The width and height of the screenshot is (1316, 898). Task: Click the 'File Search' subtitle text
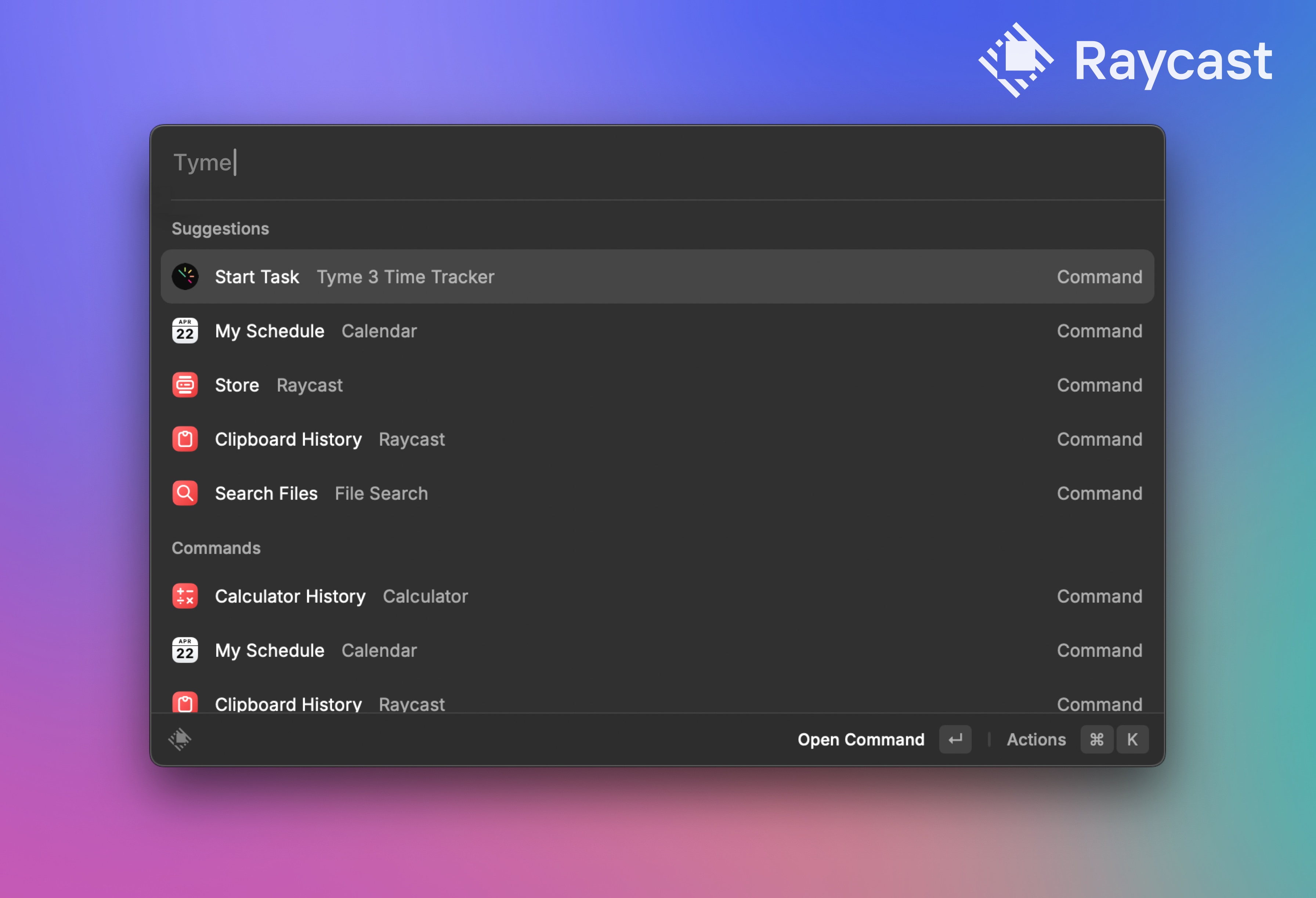click(x=381, y=494)
